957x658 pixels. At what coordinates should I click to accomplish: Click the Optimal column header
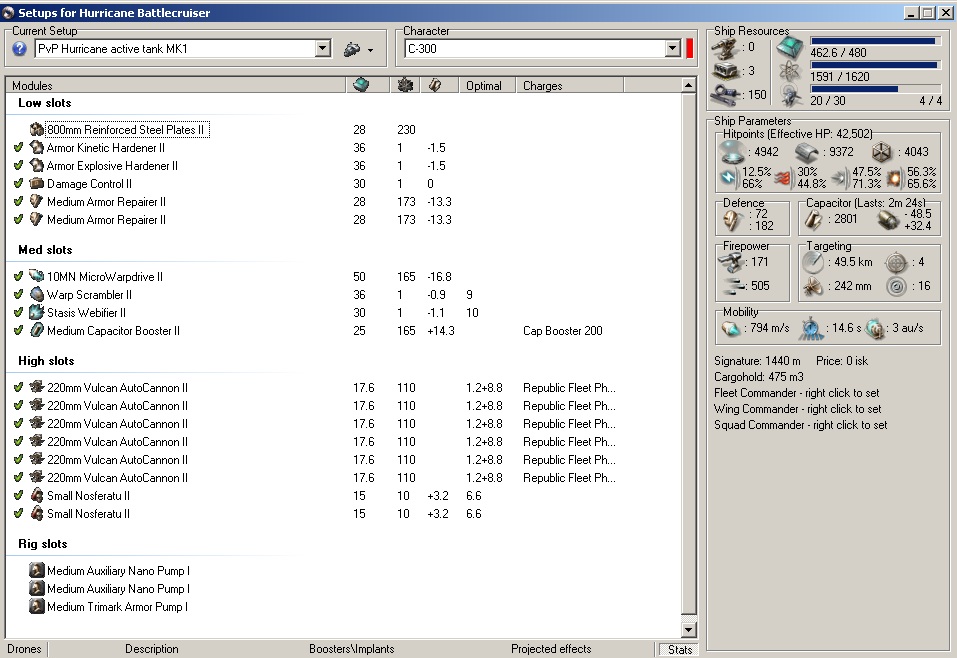click(487, 85)
